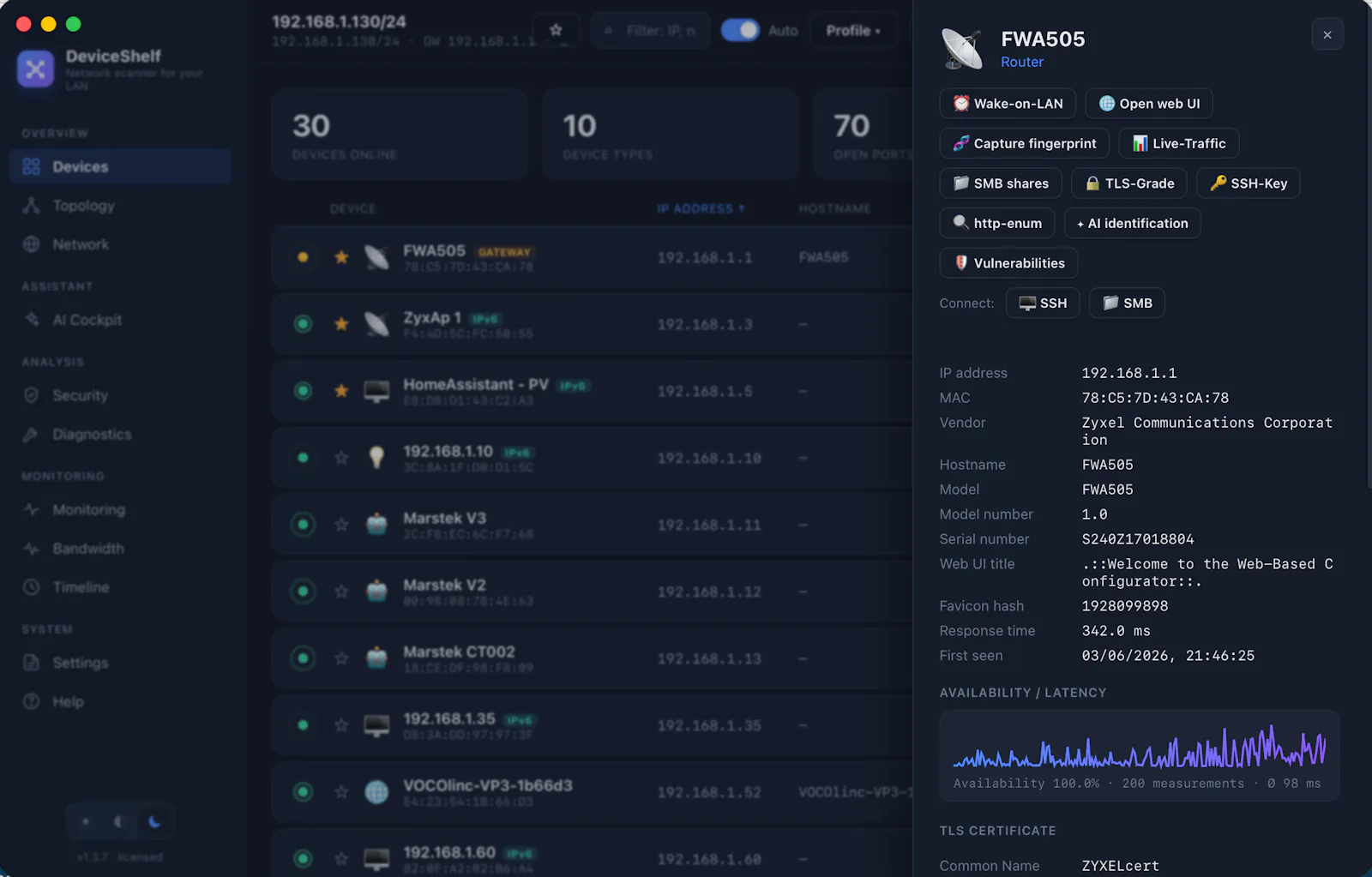The image size is (1372, 877).
Task: Toggle HomeAssistant - PV favorite star
Action: click(341, 390)
